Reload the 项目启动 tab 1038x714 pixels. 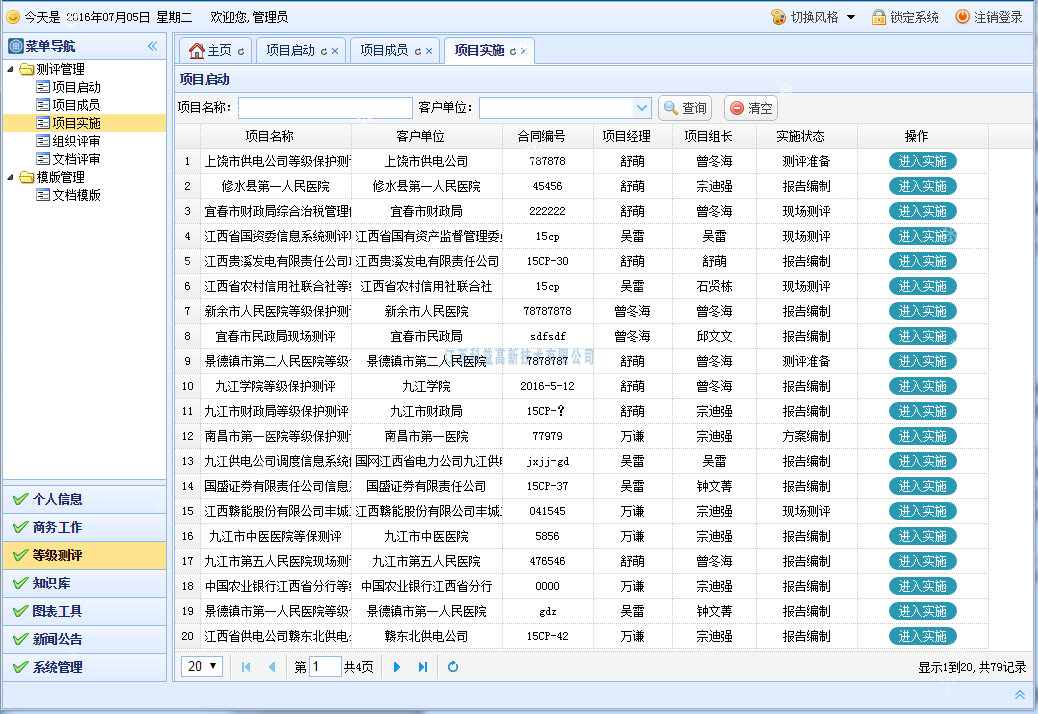click(324, 51)
